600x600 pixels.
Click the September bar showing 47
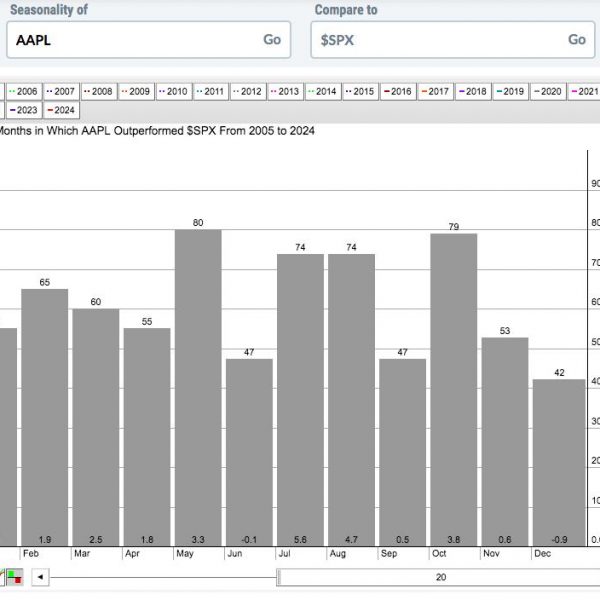tap(403, 452)
